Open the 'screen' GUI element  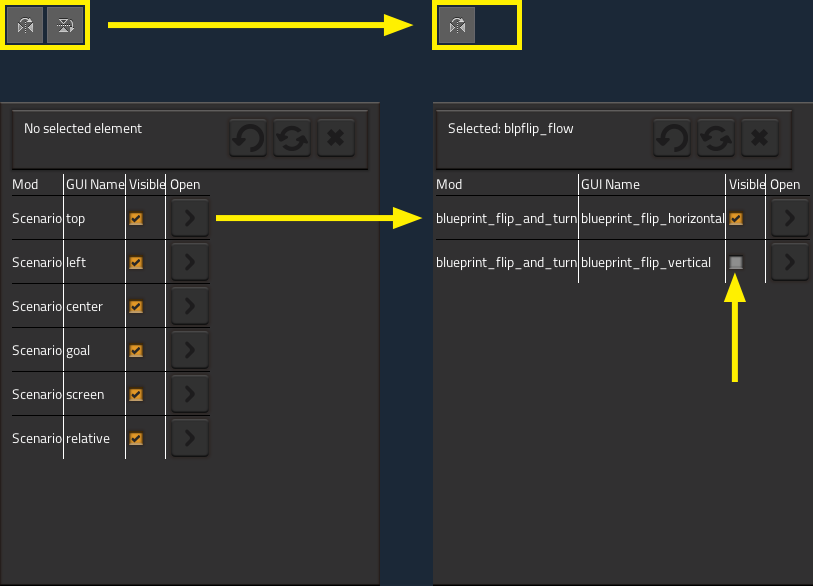[189, 395]
